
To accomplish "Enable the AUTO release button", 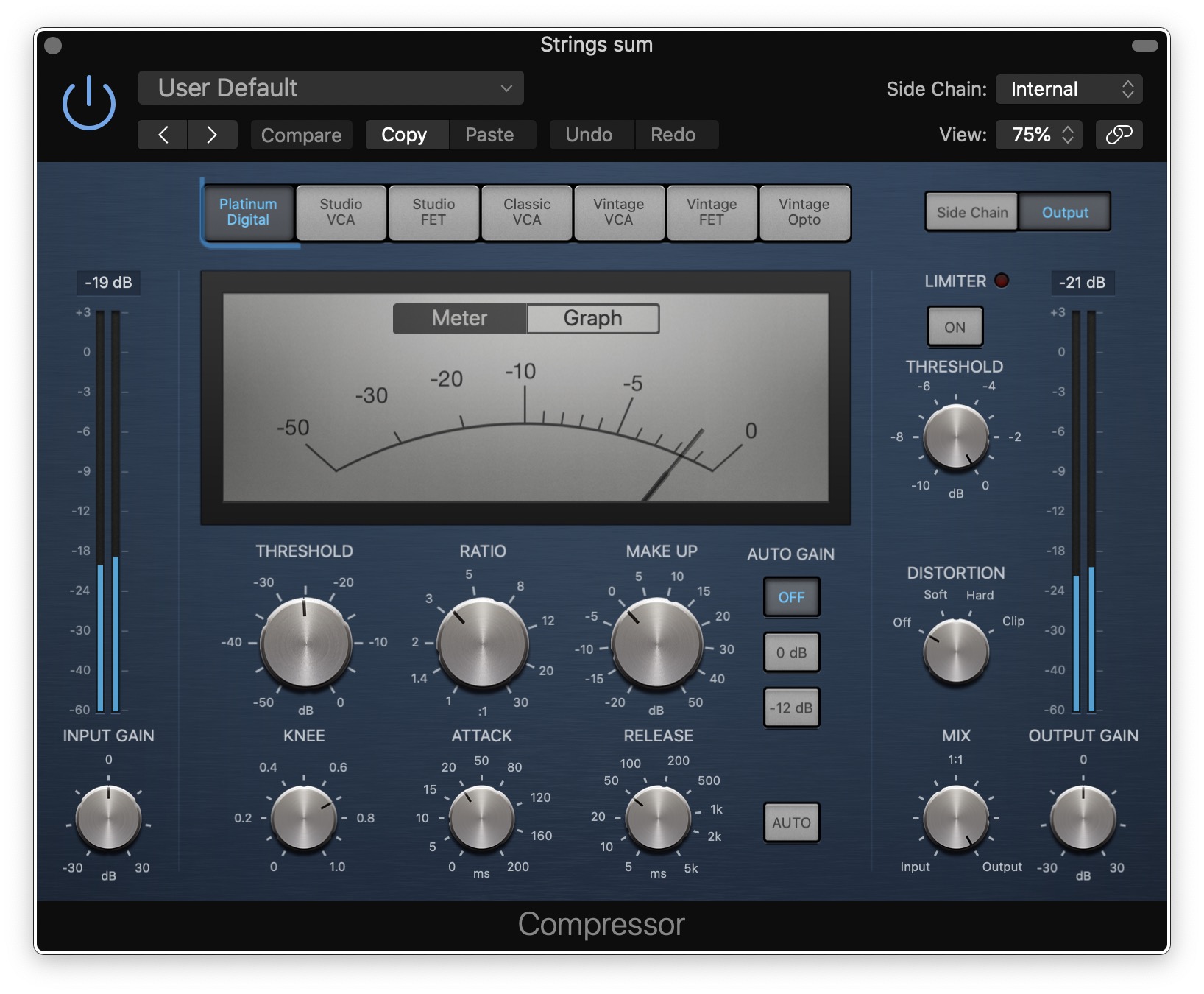I will [x=791, y=822].
